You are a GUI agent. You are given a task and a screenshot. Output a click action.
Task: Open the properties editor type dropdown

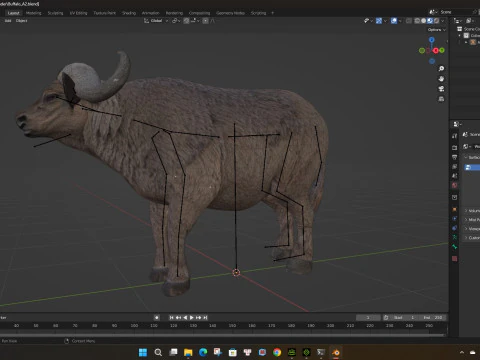coord(457,124)
